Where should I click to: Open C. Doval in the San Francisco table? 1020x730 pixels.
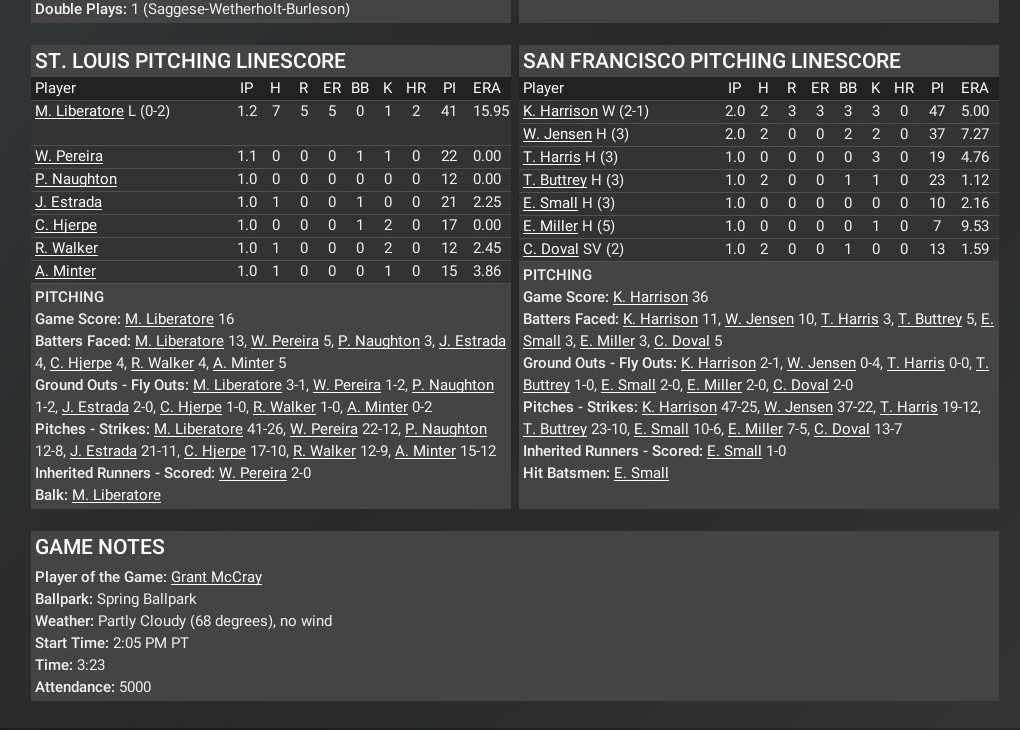pos(550,249)
